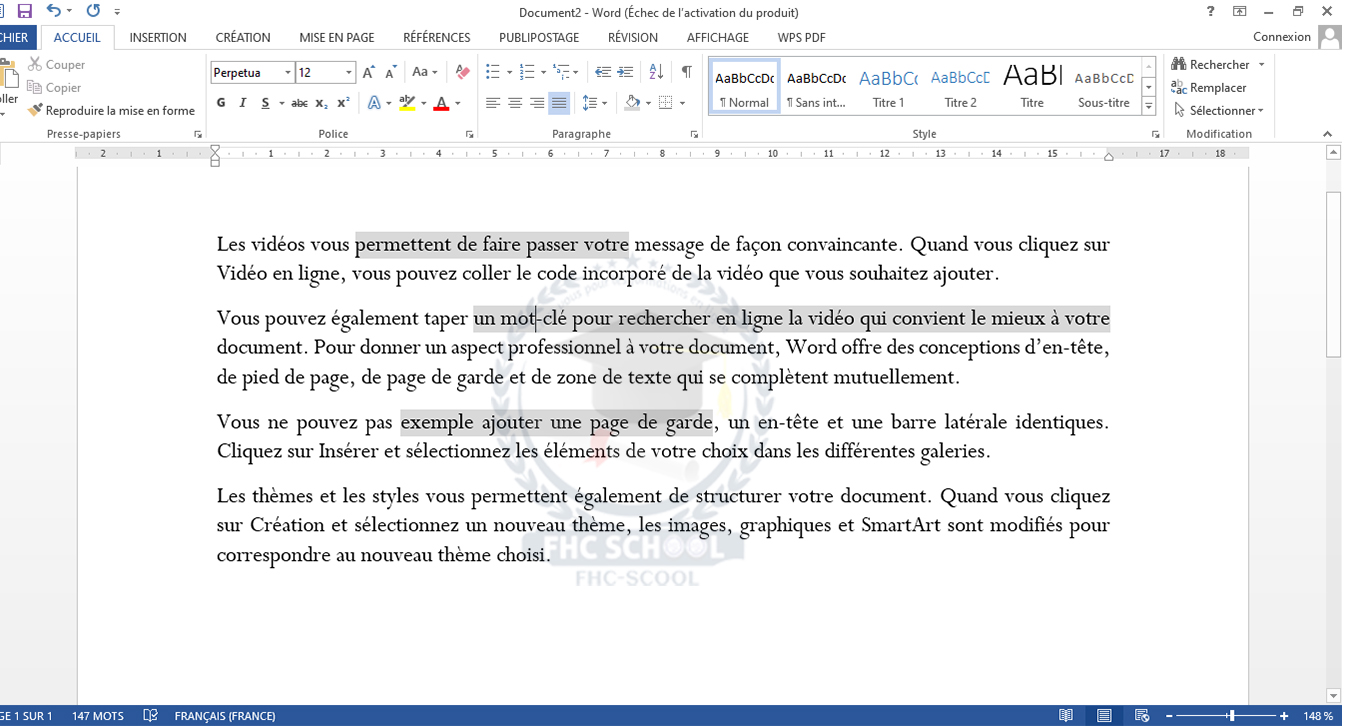
Task: Apply the Titre 1 style
Action: point(888,87)
